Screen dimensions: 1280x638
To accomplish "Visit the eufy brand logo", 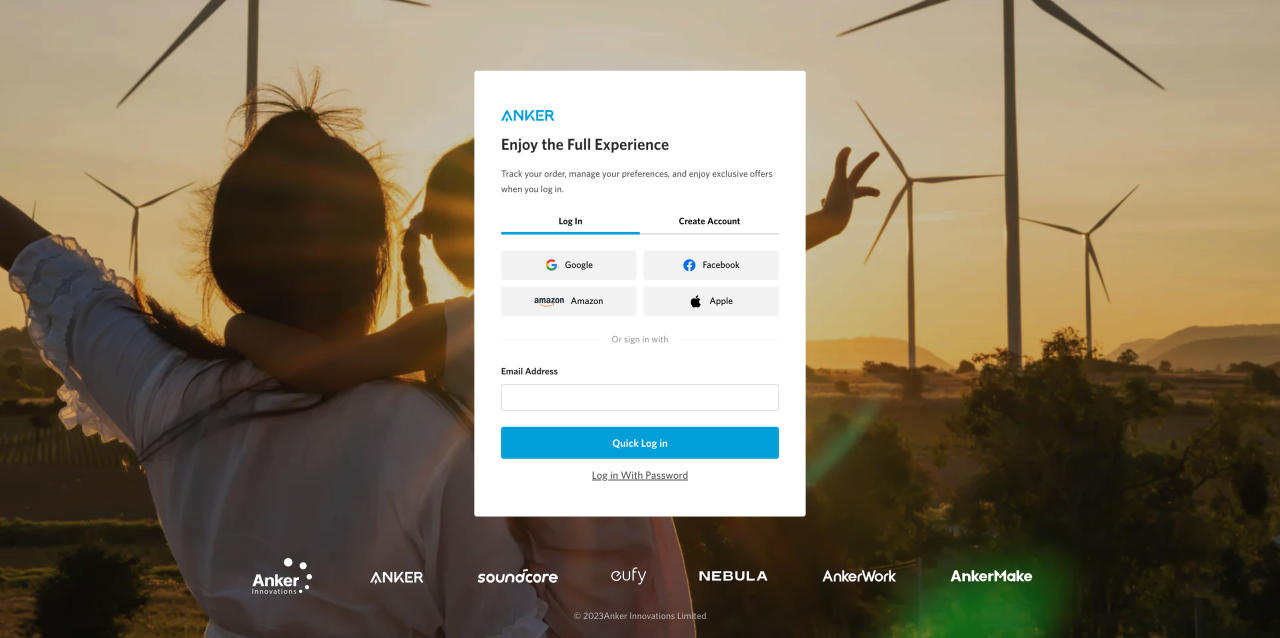I will click(x=628, y=576).
